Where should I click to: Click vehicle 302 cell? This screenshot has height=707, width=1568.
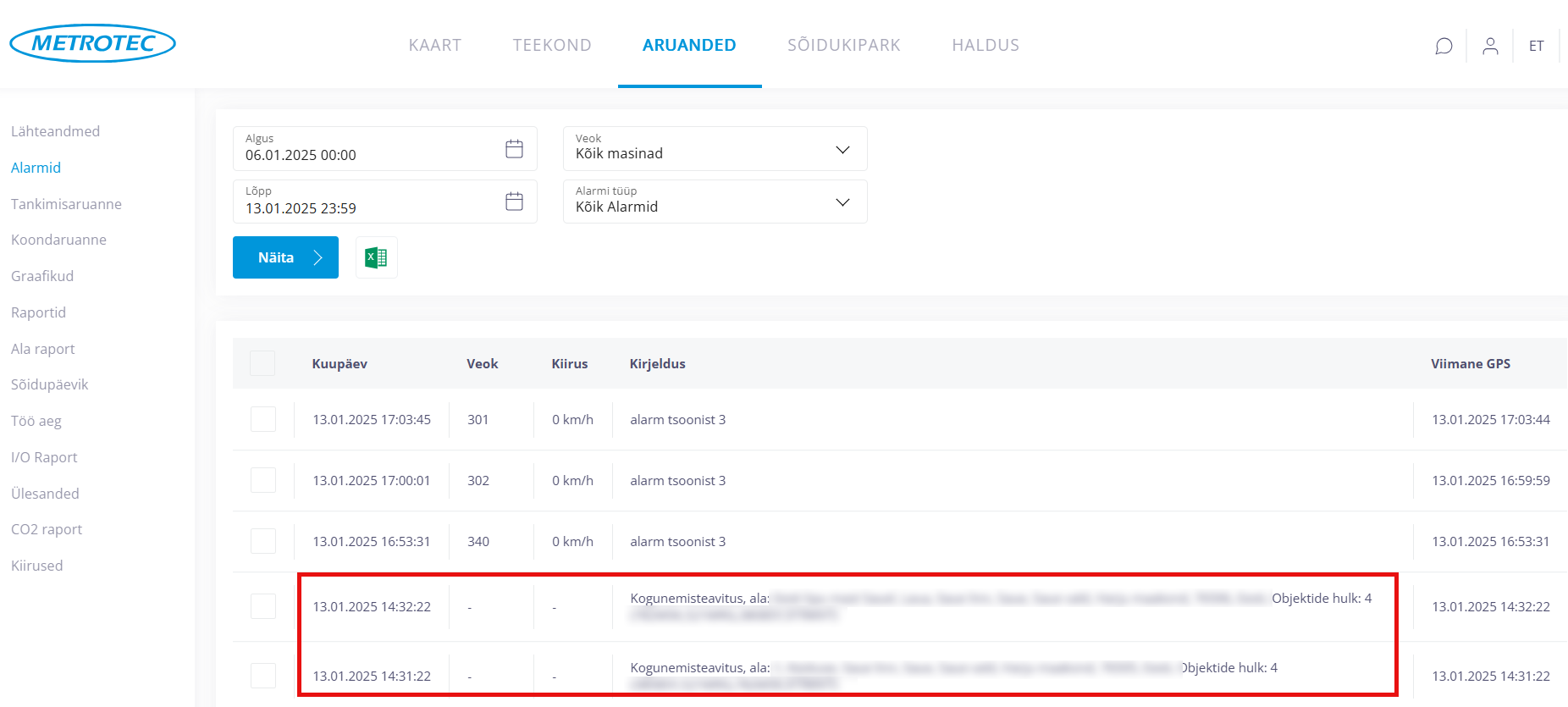478,480
